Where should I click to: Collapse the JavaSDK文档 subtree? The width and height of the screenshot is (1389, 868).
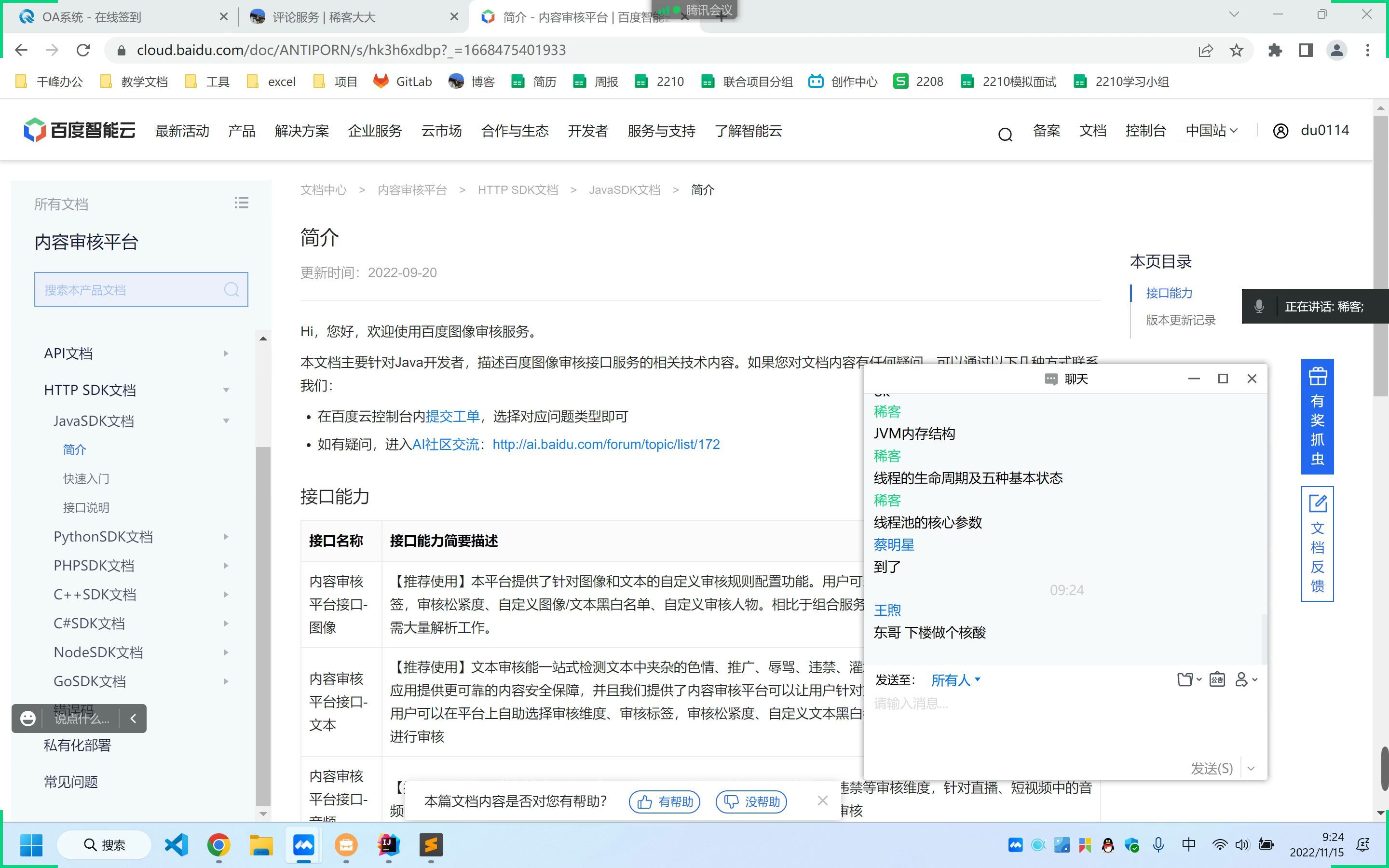tap(226, 421)
